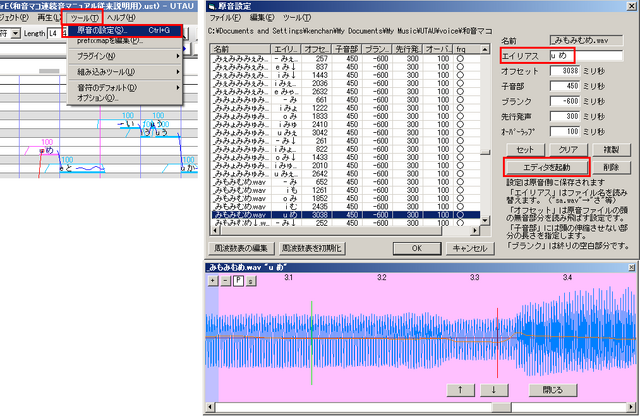Sort the list by the 子音部 column header
640x416 pixels.
(x=347, y=49)
